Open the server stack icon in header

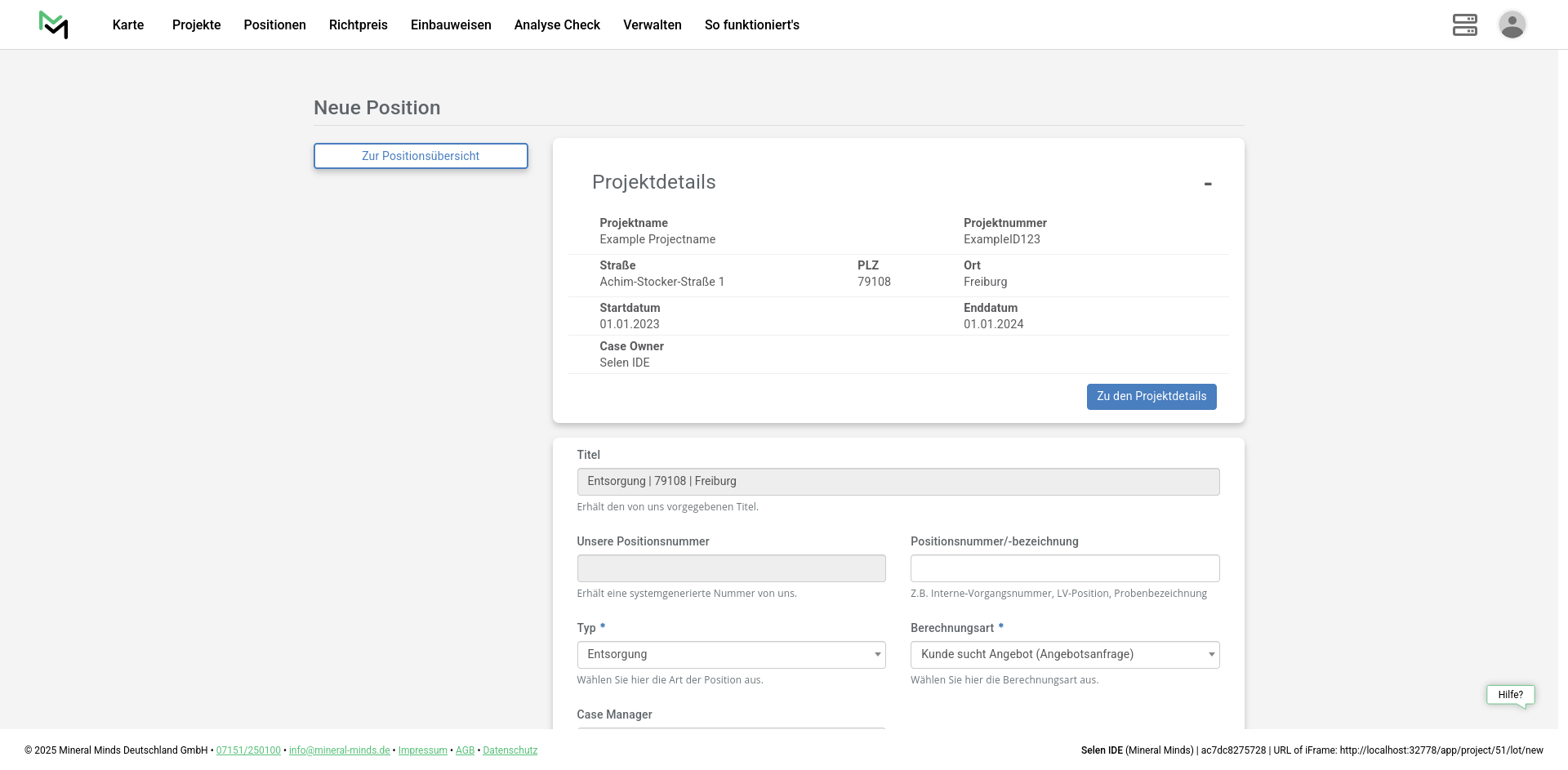click(x=1464, y=24)
